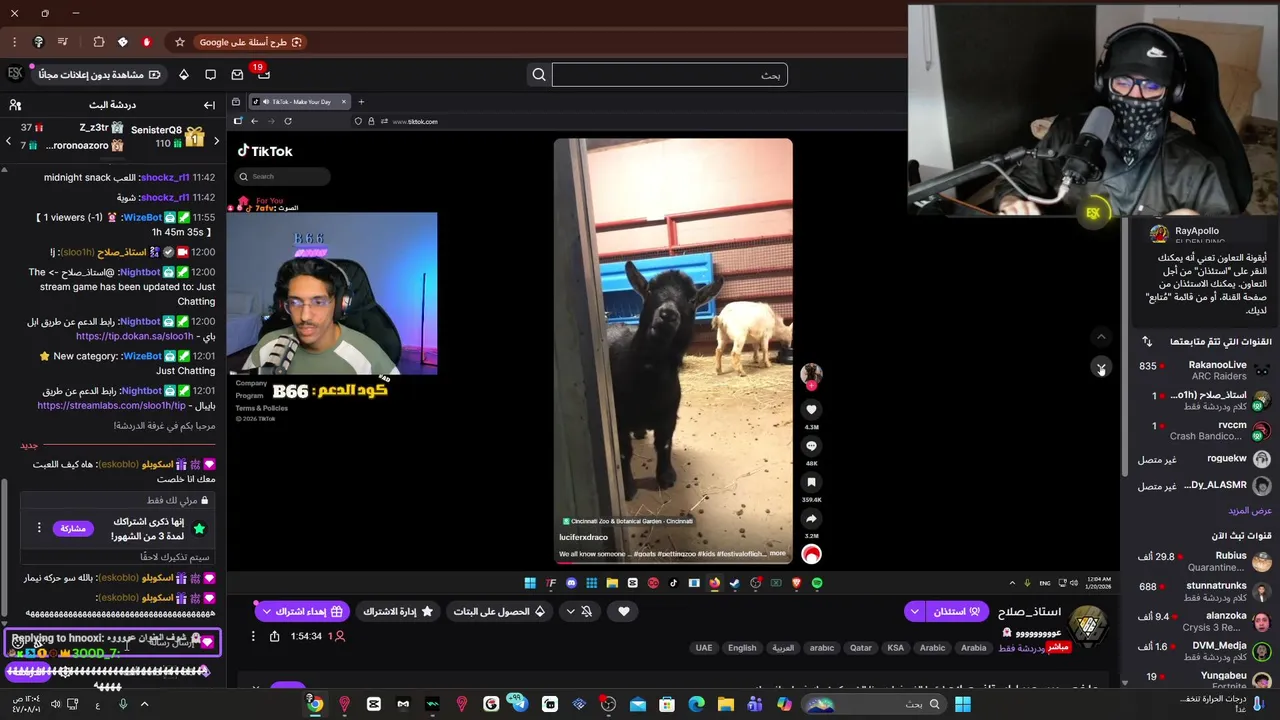Image resolution: width=1280 pixels, height=720 pixels.
Task: Open the streamlabs.com/sloo1h/tip link in chat
Action: [x=111, y=406]
